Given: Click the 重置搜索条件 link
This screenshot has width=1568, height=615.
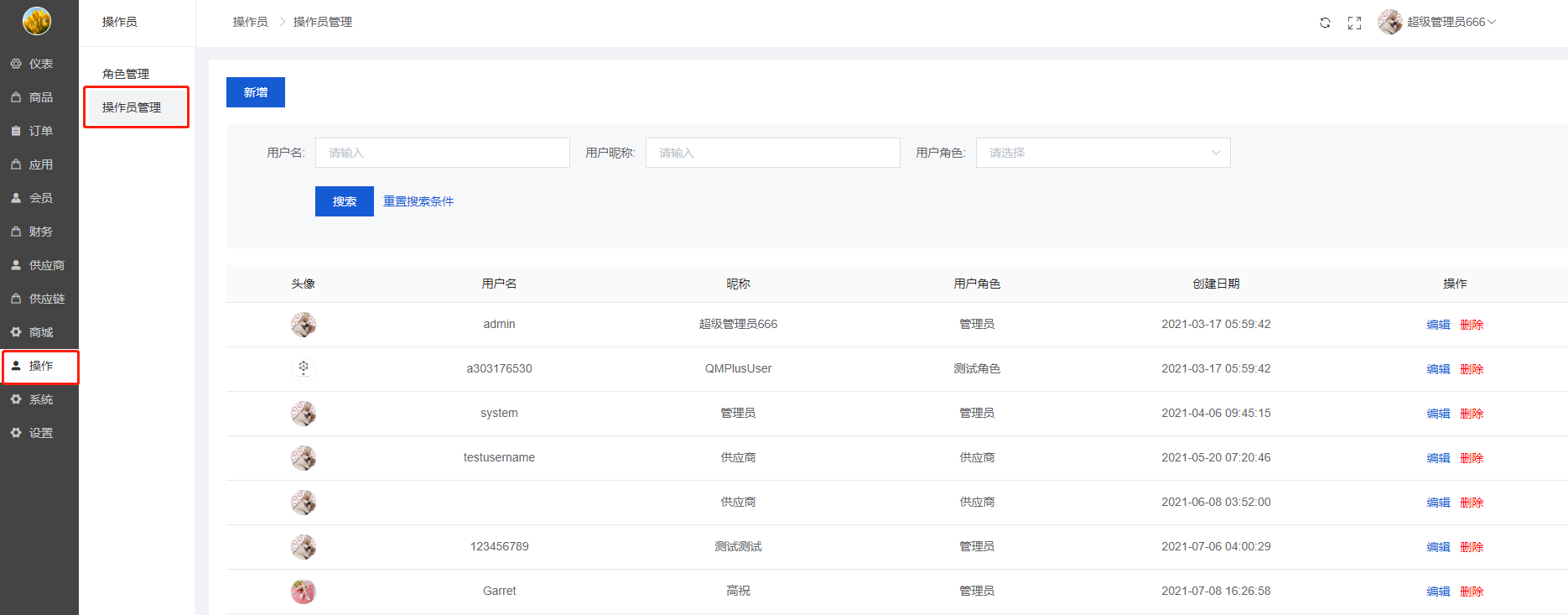Looking at the screenshot, I should [x=418, y=201].
